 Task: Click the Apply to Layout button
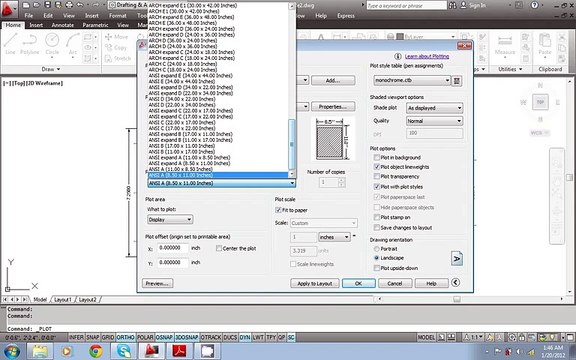tap(314, 283)
